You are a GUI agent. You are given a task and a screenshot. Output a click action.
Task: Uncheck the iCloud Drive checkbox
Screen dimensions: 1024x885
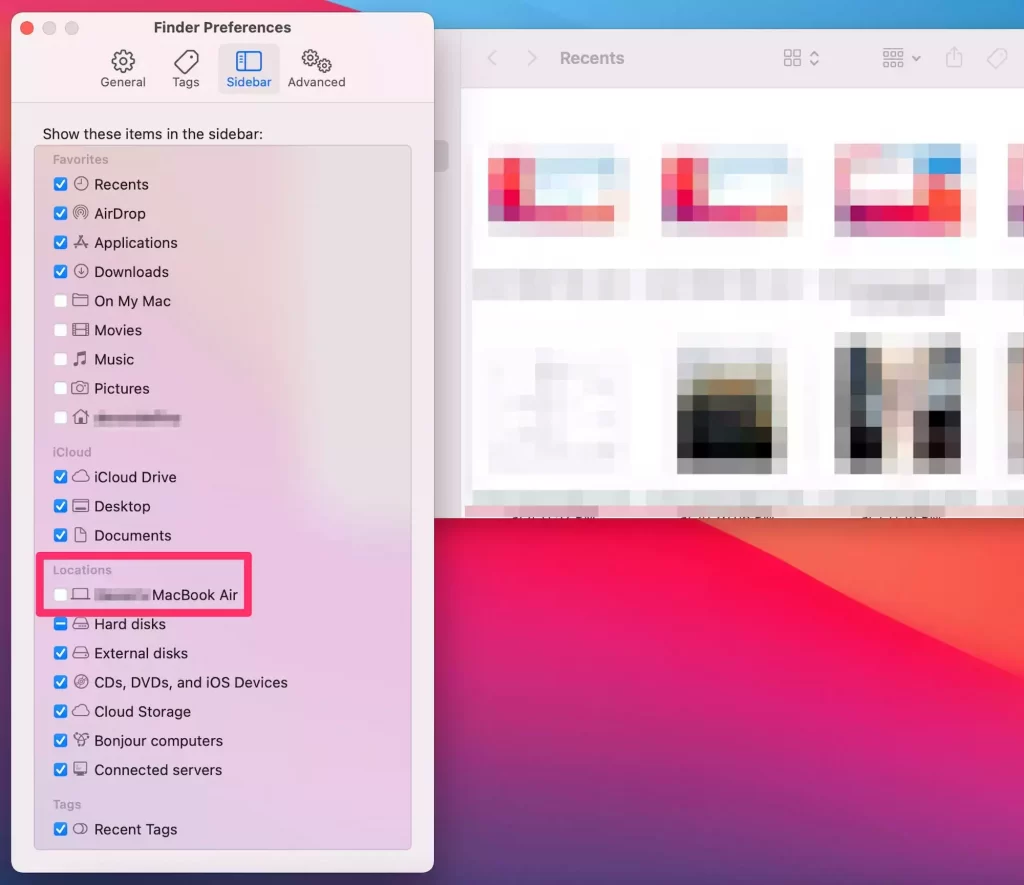(x=60, y=478)
